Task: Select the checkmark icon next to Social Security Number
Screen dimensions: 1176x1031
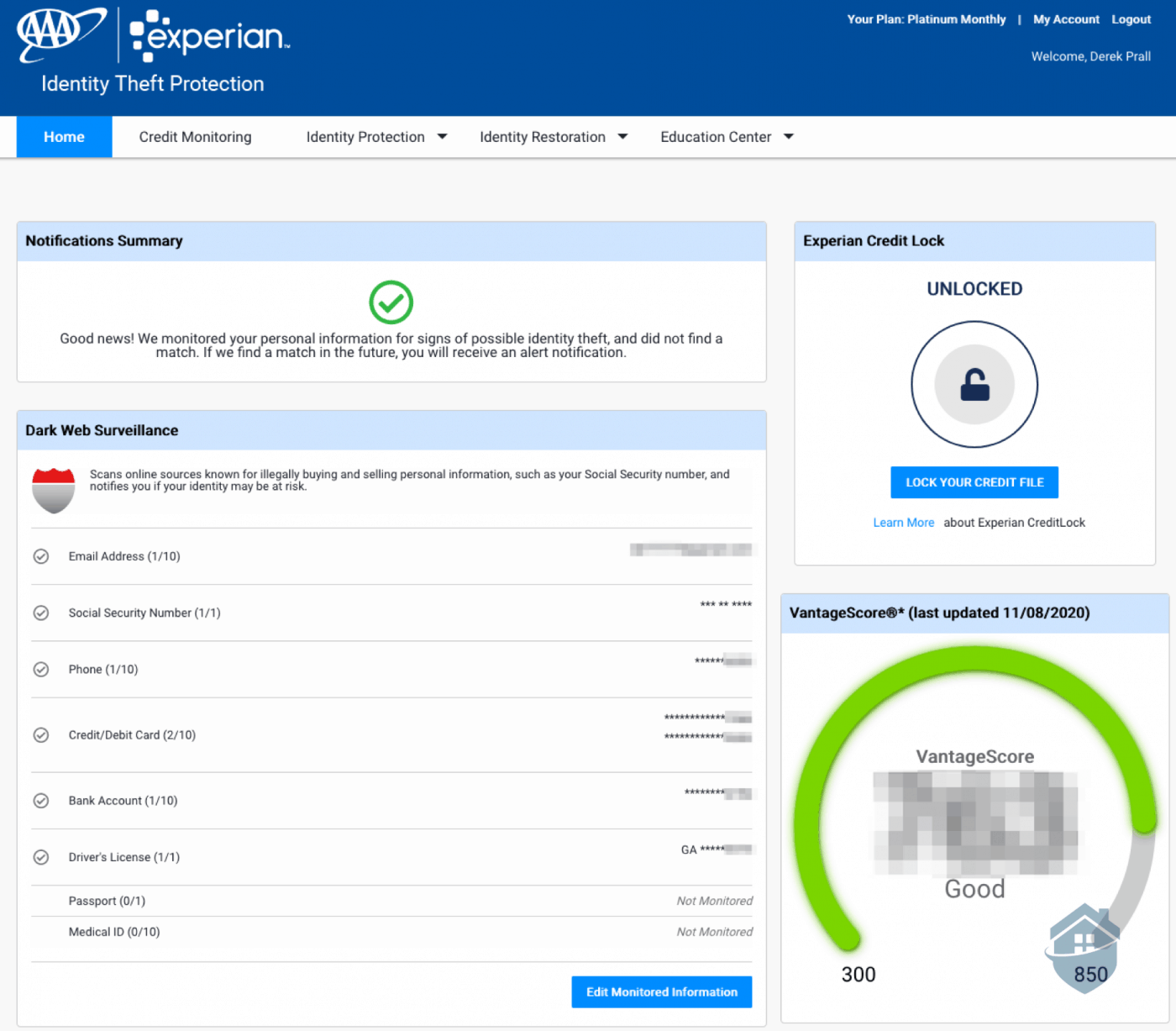Action: pyautogui.click(x=41, y=613)
